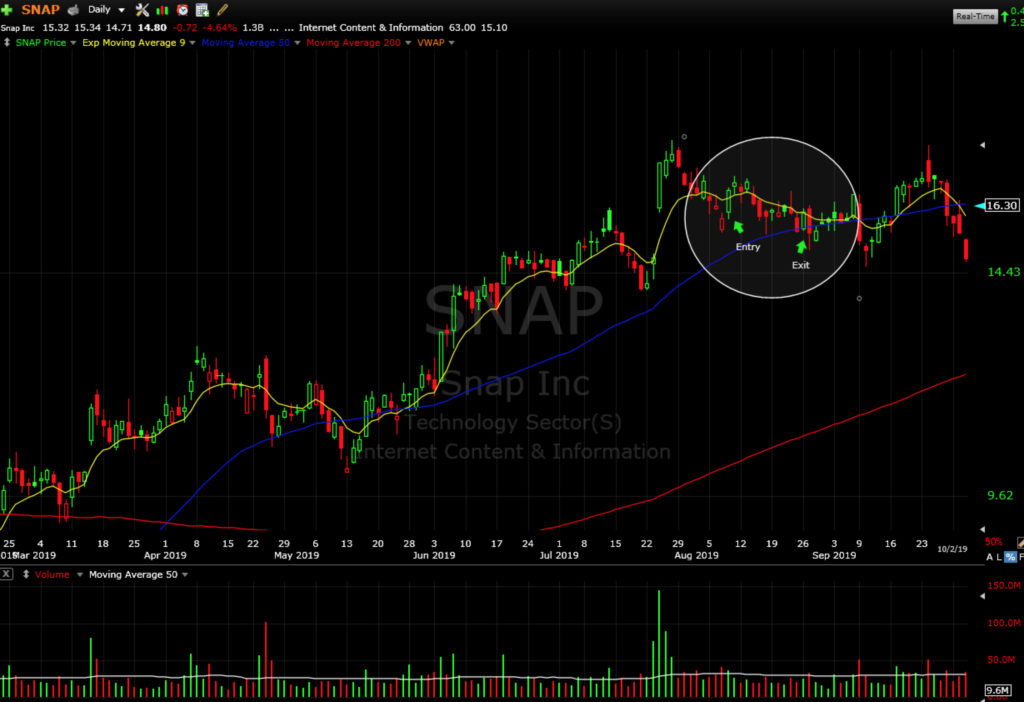Screen dimensions: 1024x702
Task: Click the red alarm clock alert icon
Action: [182, 10]
